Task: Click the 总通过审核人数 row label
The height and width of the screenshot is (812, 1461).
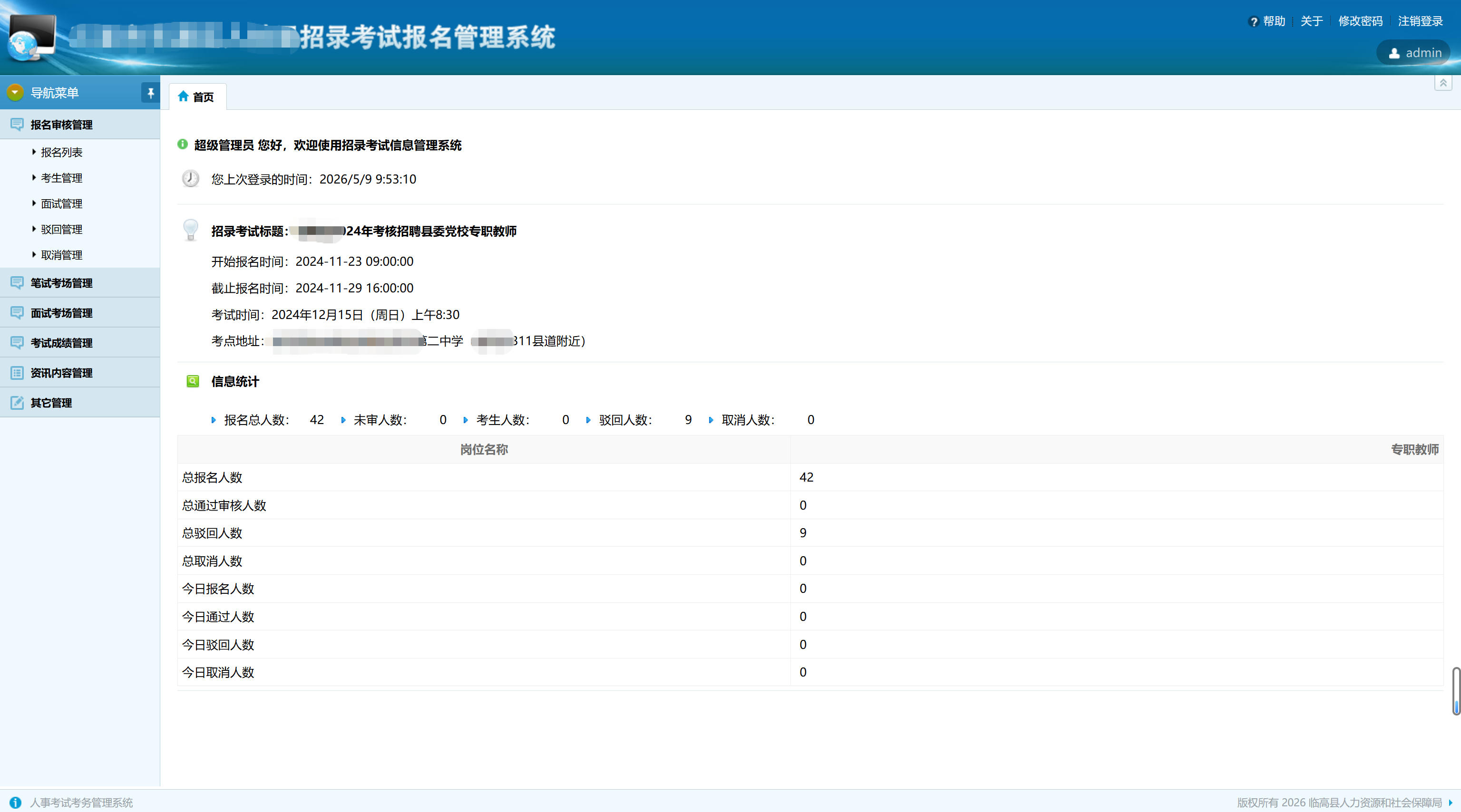Action: [224, 505]
